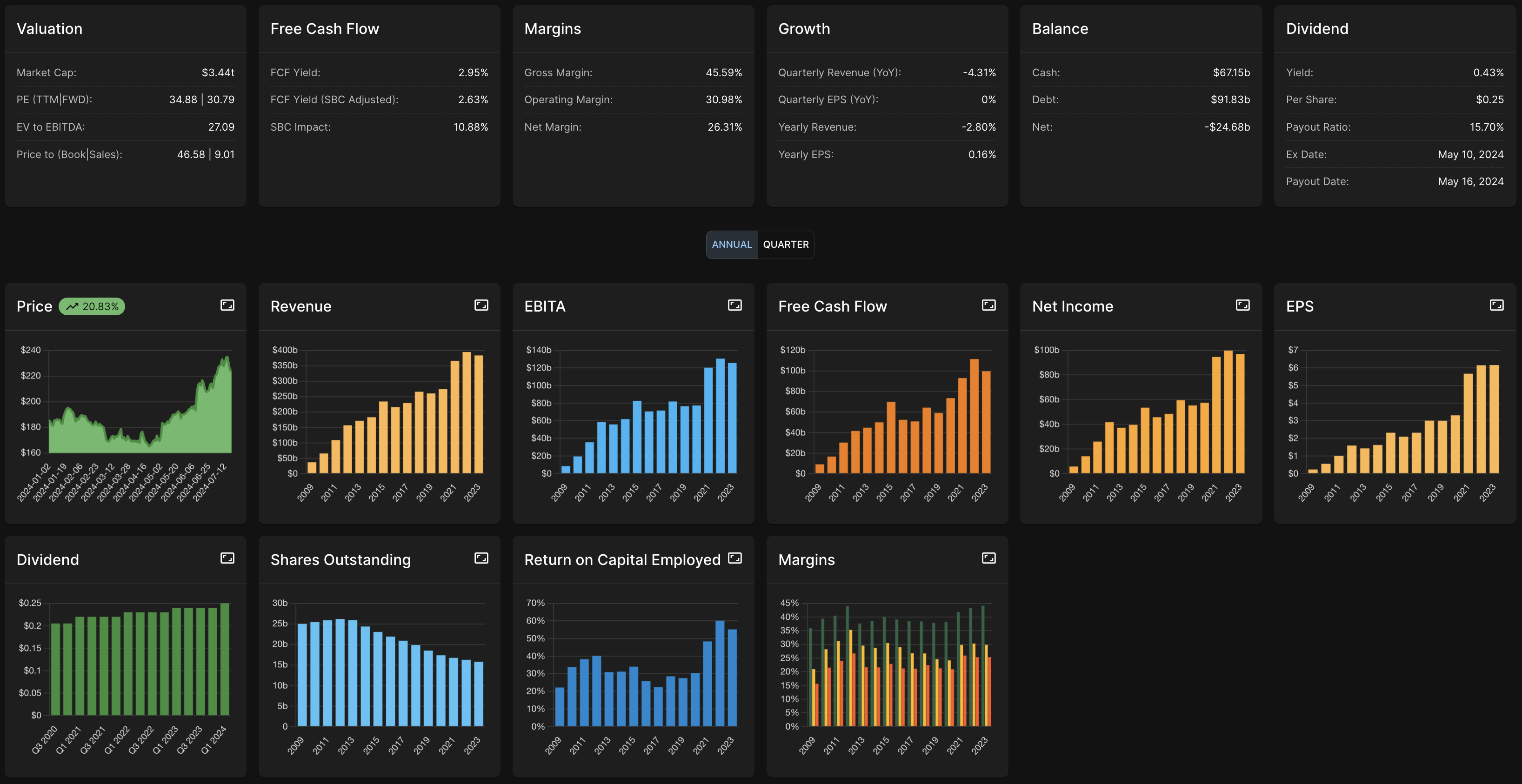The height and width of the screenshot is (784, 1522).
Task: Click the 2023 bar in the EBITA chart
Action: [732, 419]
